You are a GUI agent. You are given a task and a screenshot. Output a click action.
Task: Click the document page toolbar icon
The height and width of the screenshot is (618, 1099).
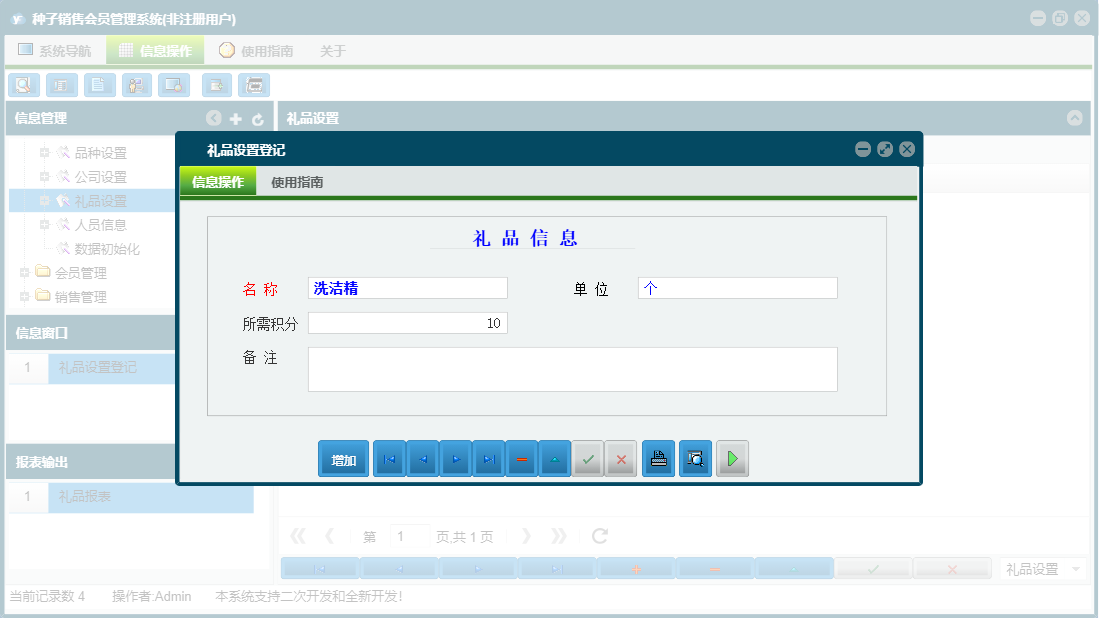[x=100, y=85]
